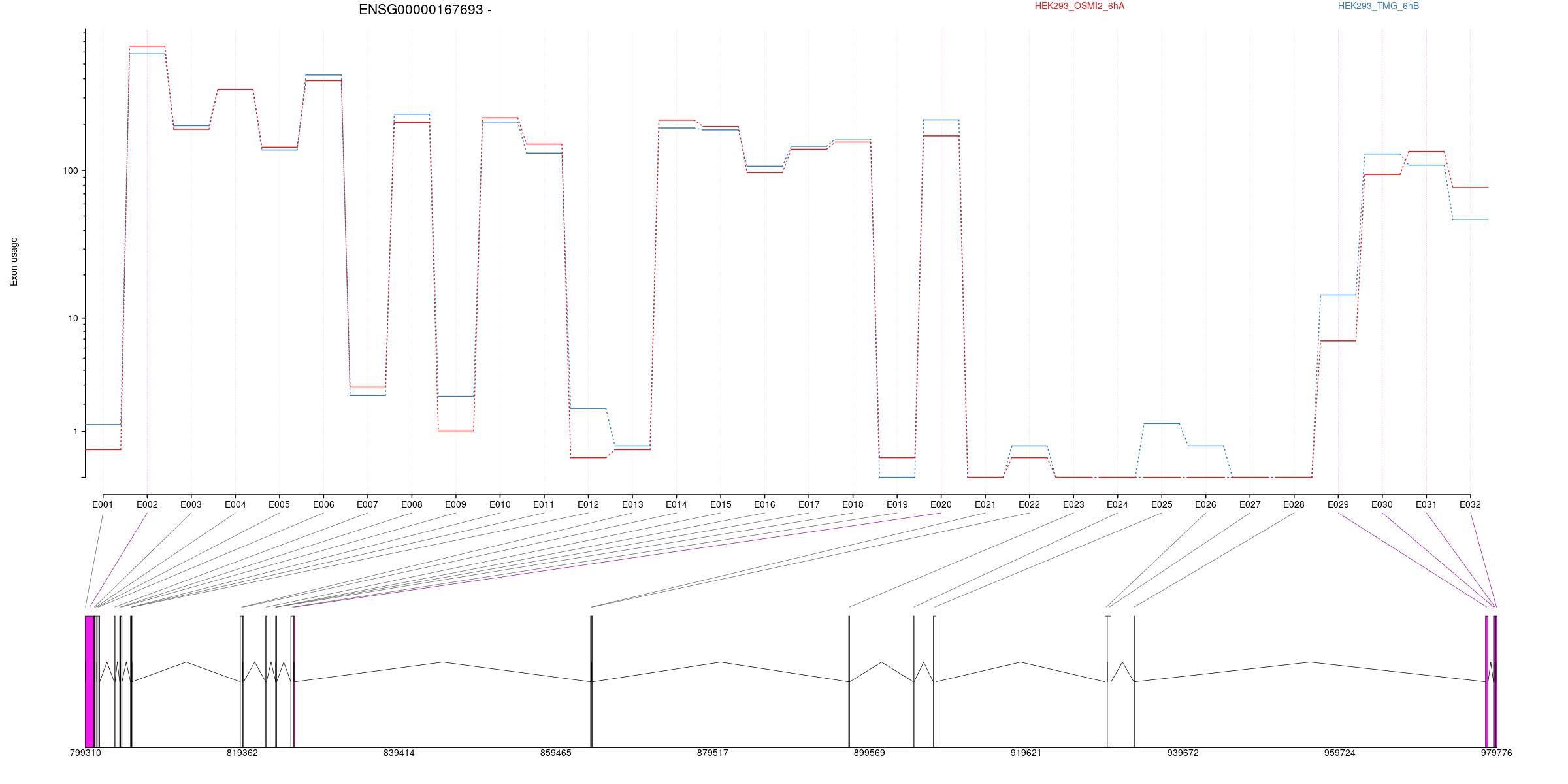Image resolution: width=1568 pixels, height=784 pixels.
Task: Click genomic coordinate 919621
Action: click(x=1026, y=753)
